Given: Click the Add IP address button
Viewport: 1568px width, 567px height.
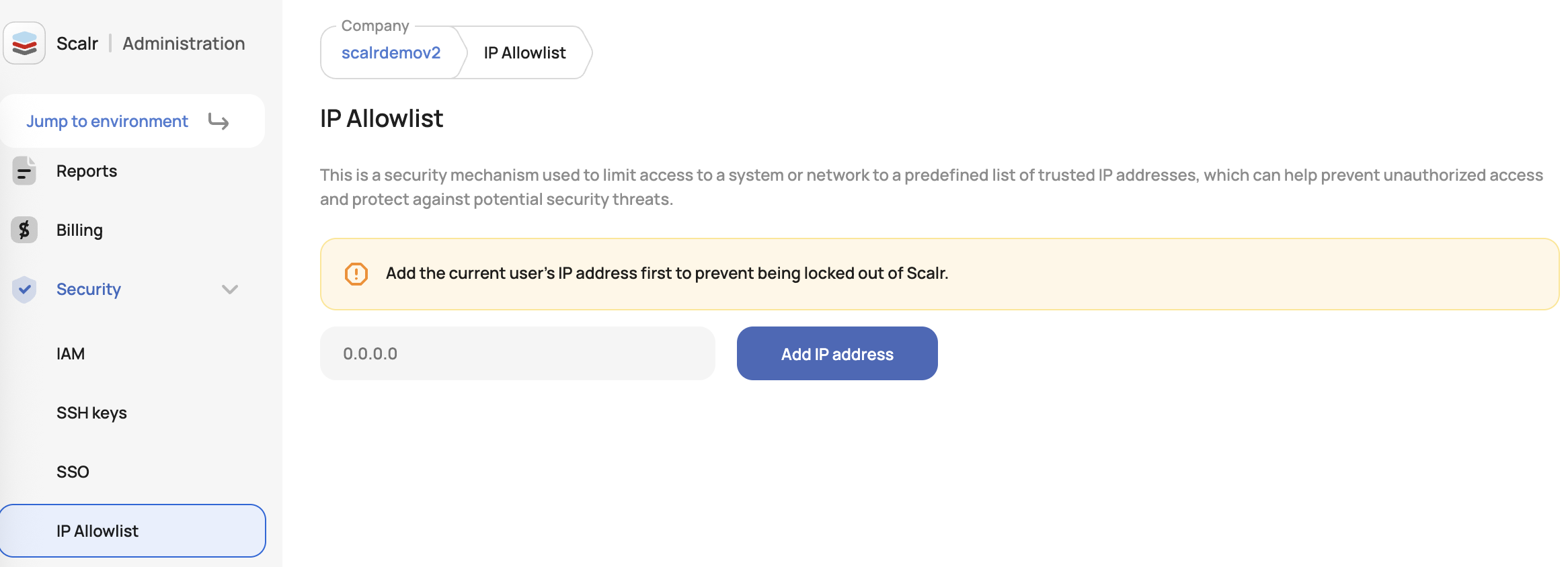Looking at the screenshot, I should point(837,353).
